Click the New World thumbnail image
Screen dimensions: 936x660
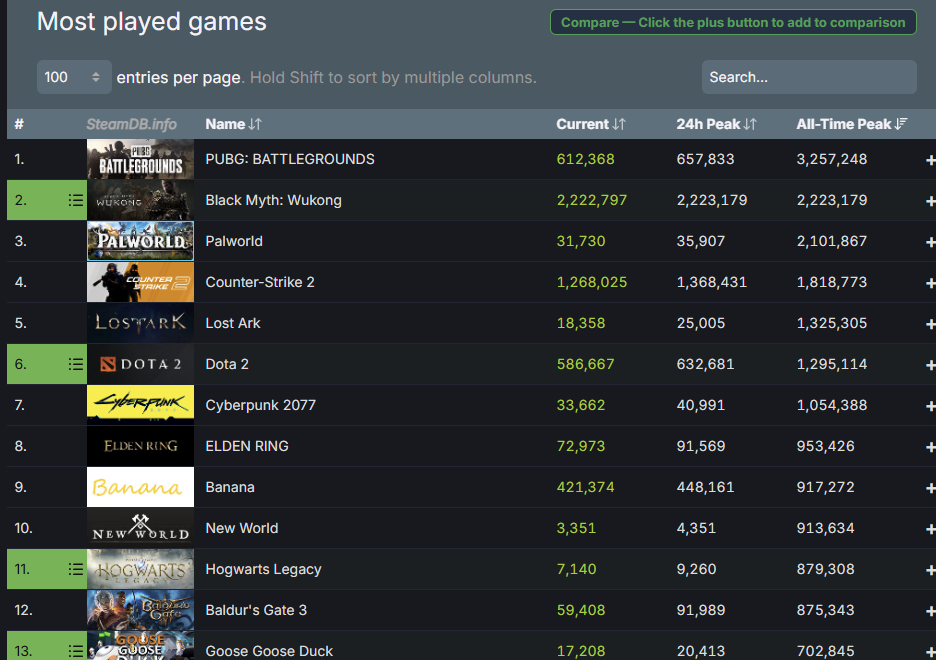click(140, 528)
